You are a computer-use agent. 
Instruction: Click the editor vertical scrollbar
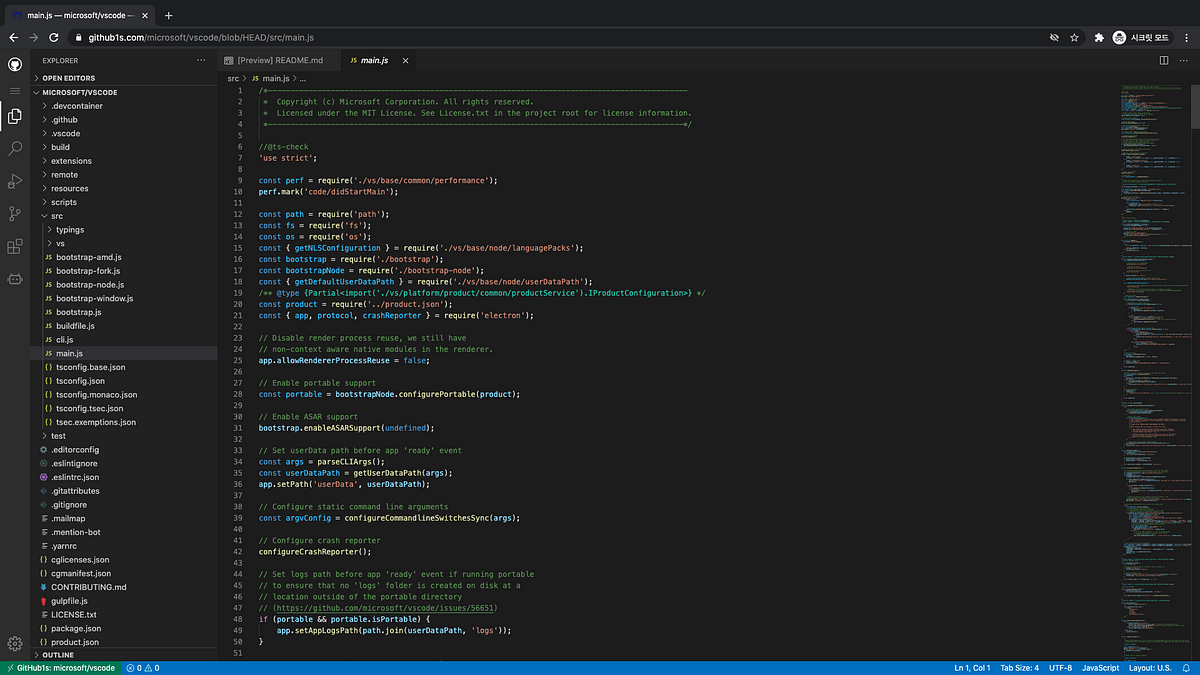pyautogui.click(x=1195, y=107)
